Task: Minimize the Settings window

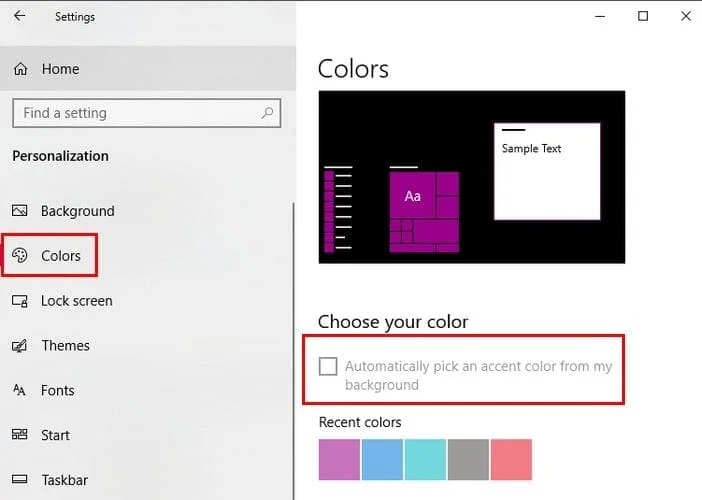Action: pos(600,16)
